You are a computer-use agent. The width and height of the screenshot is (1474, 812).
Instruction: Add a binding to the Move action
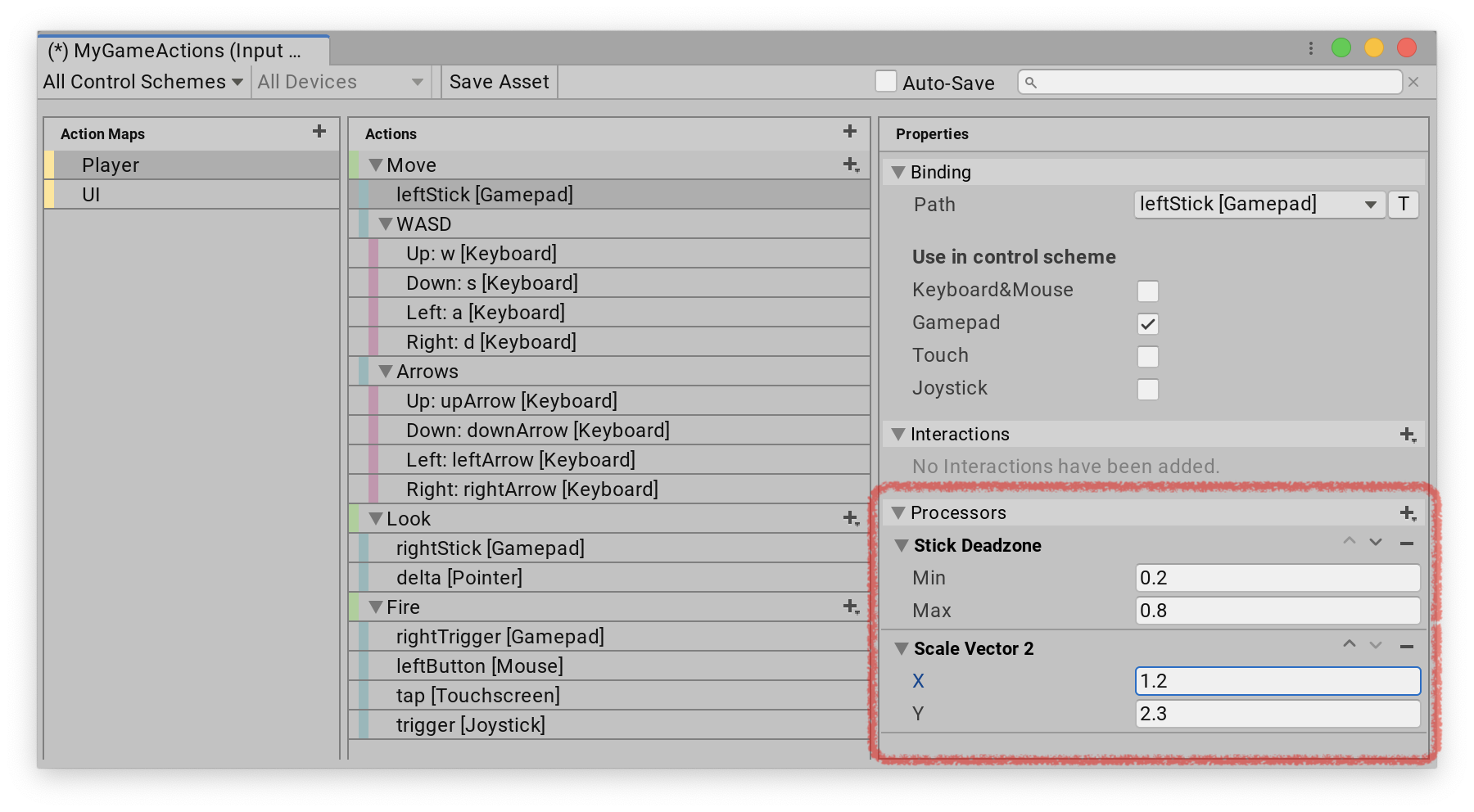(x=849, y=164)
